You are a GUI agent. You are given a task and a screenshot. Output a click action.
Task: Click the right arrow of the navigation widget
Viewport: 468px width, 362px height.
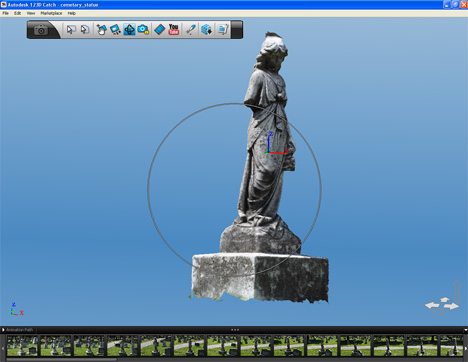coord(452,306)
